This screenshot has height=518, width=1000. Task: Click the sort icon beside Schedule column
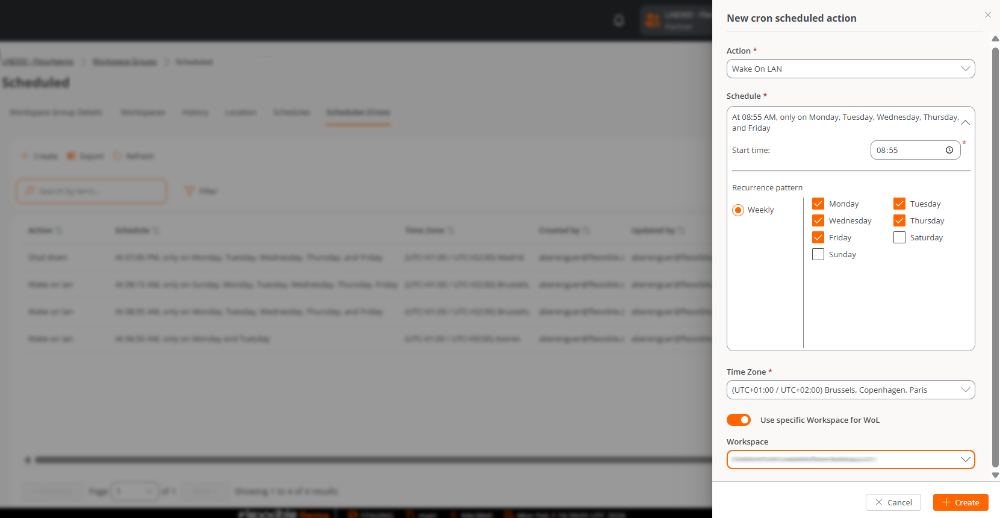pos(155,230)
